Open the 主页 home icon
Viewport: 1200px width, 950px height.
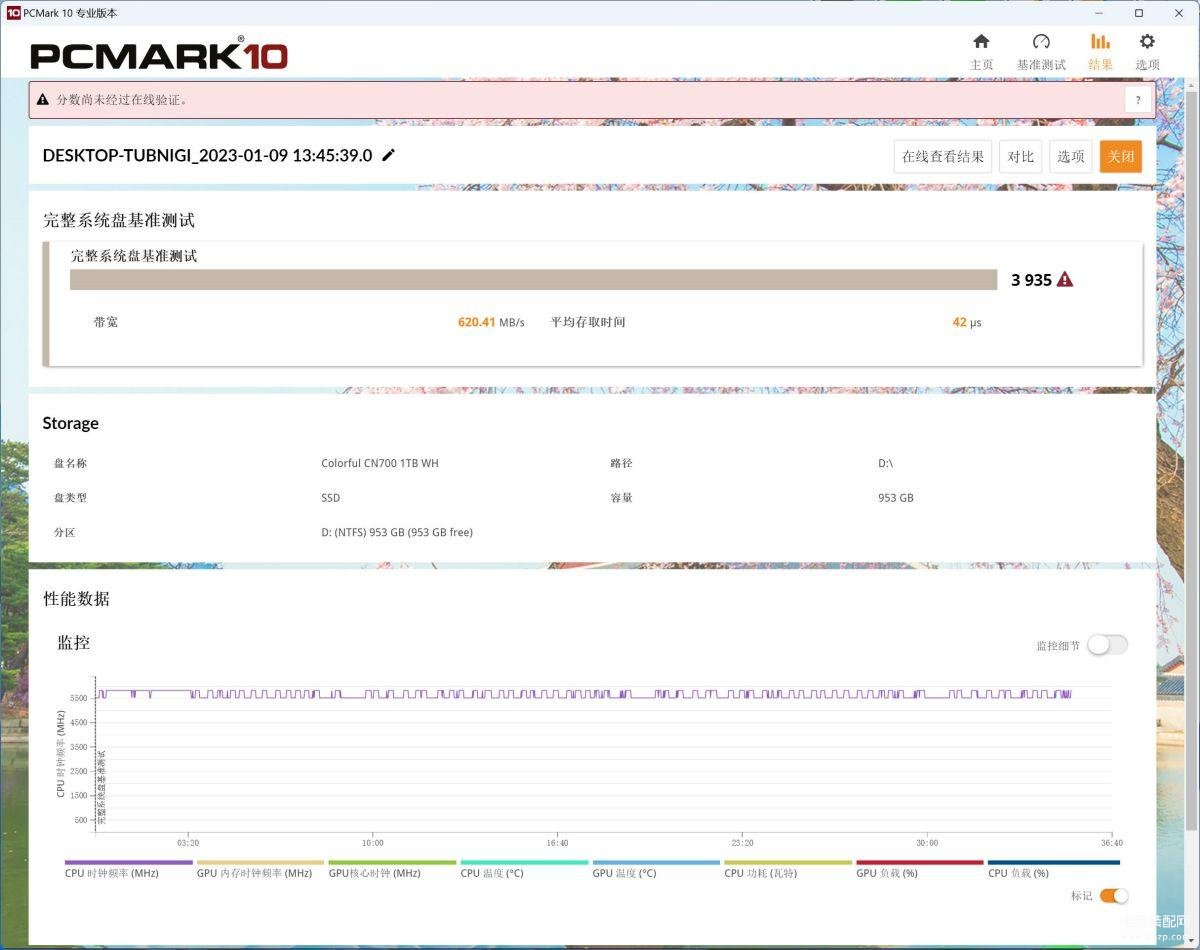pyautogui.click(x=981, y=41)
